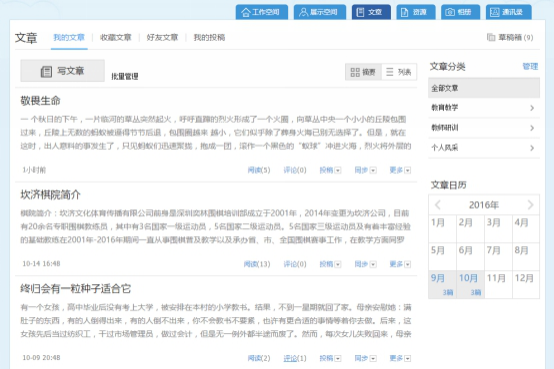Select the 我的投稿 tab
Image resolution: width=554 pixels, height=369 pixels.
tap(209, 37)
